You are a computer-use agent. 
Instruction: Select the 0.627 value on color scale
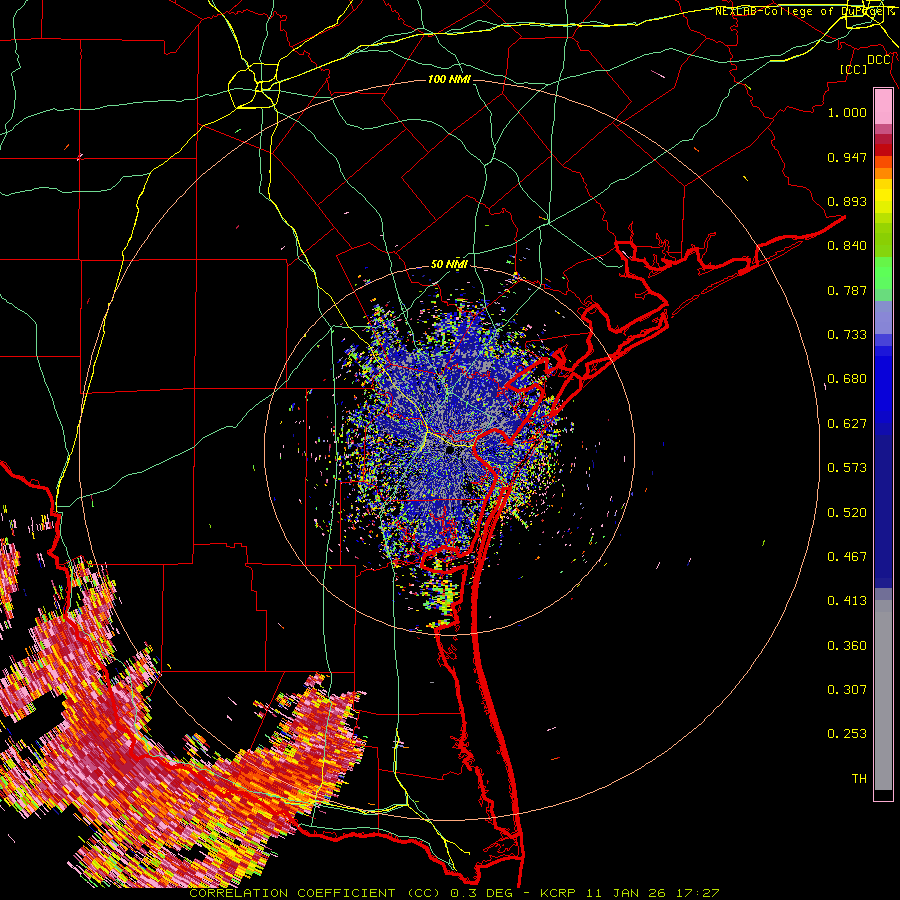(847, 424)
